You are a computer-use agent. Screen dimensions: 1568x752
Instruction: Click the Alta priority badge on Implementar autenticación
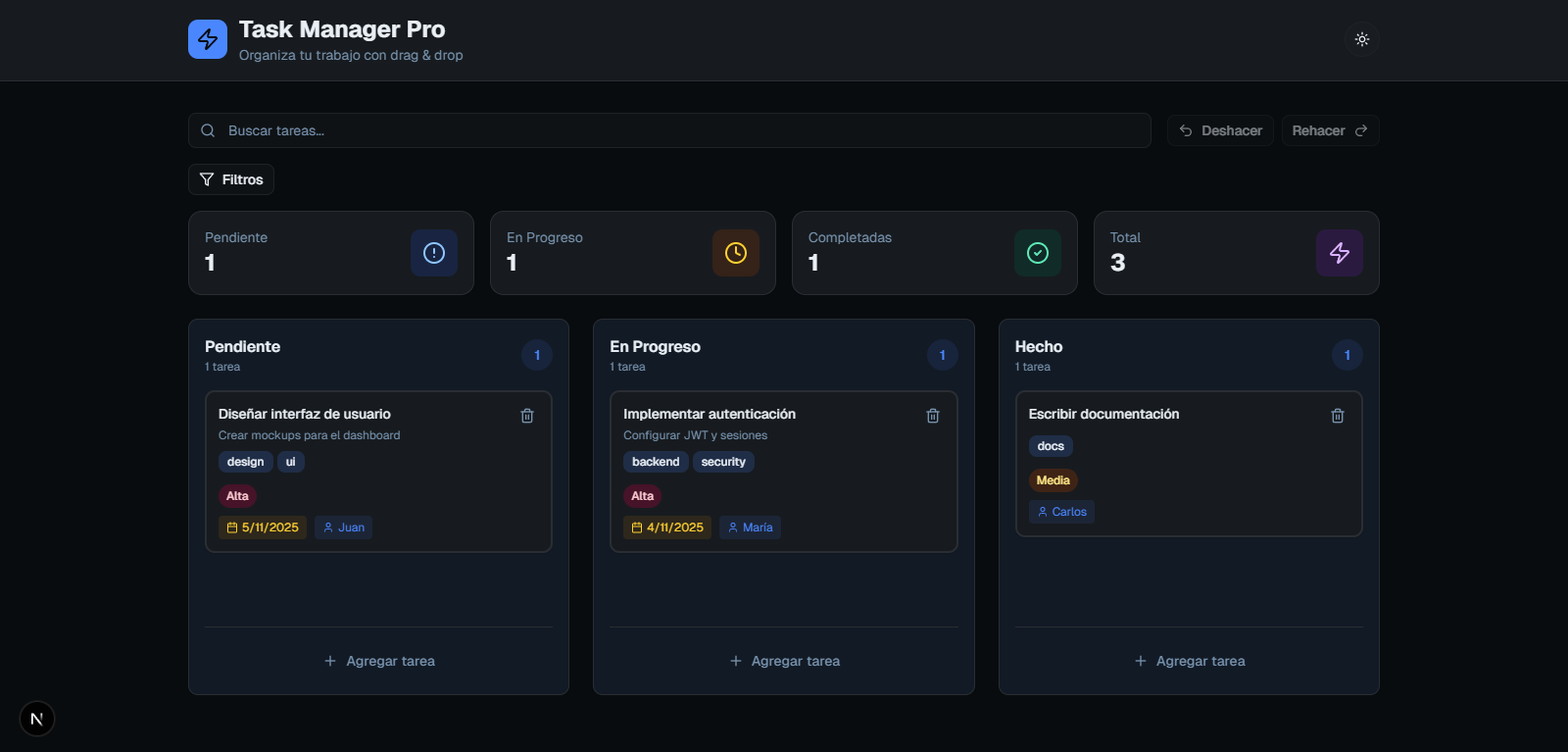pyautogui.click(x=643, y=496)
